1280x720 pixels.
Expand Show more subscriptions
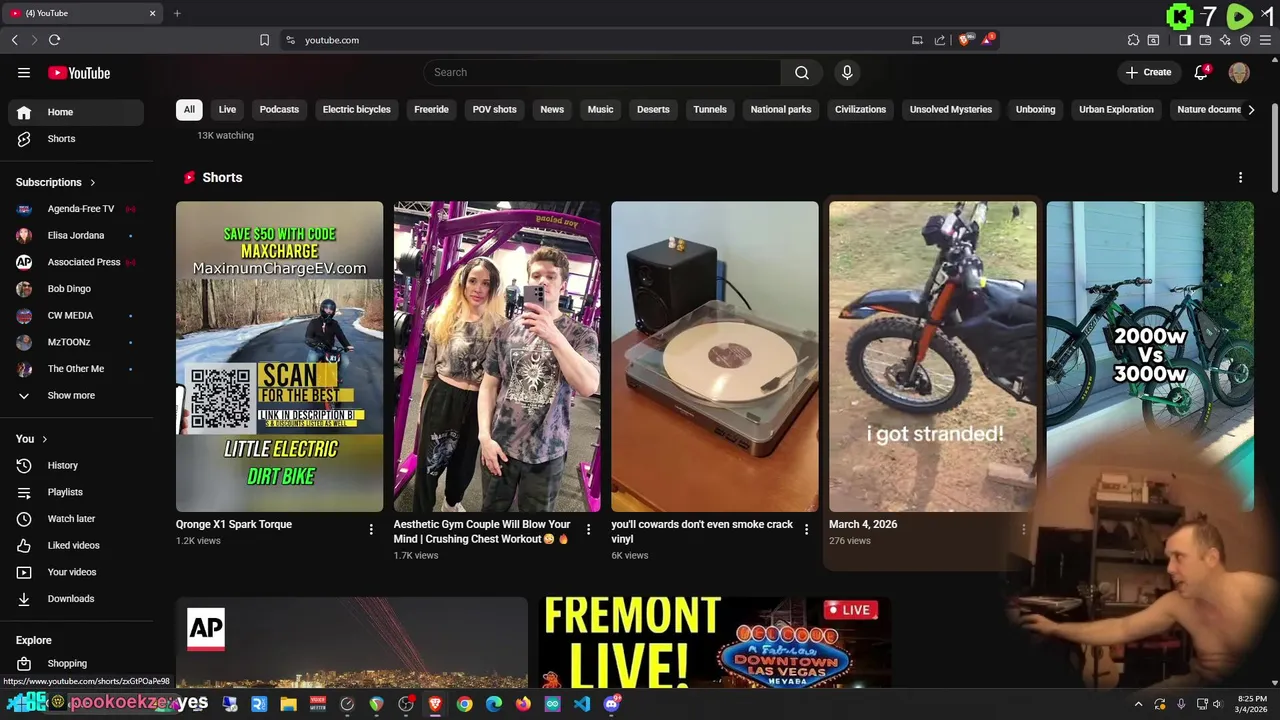pos(76,395)
